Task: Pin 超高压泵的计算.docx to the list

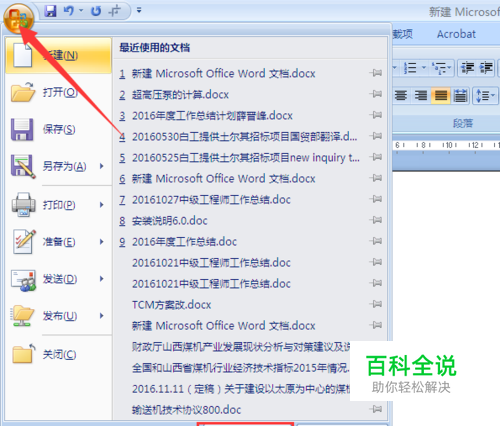Action: click(x=376, y=94)
